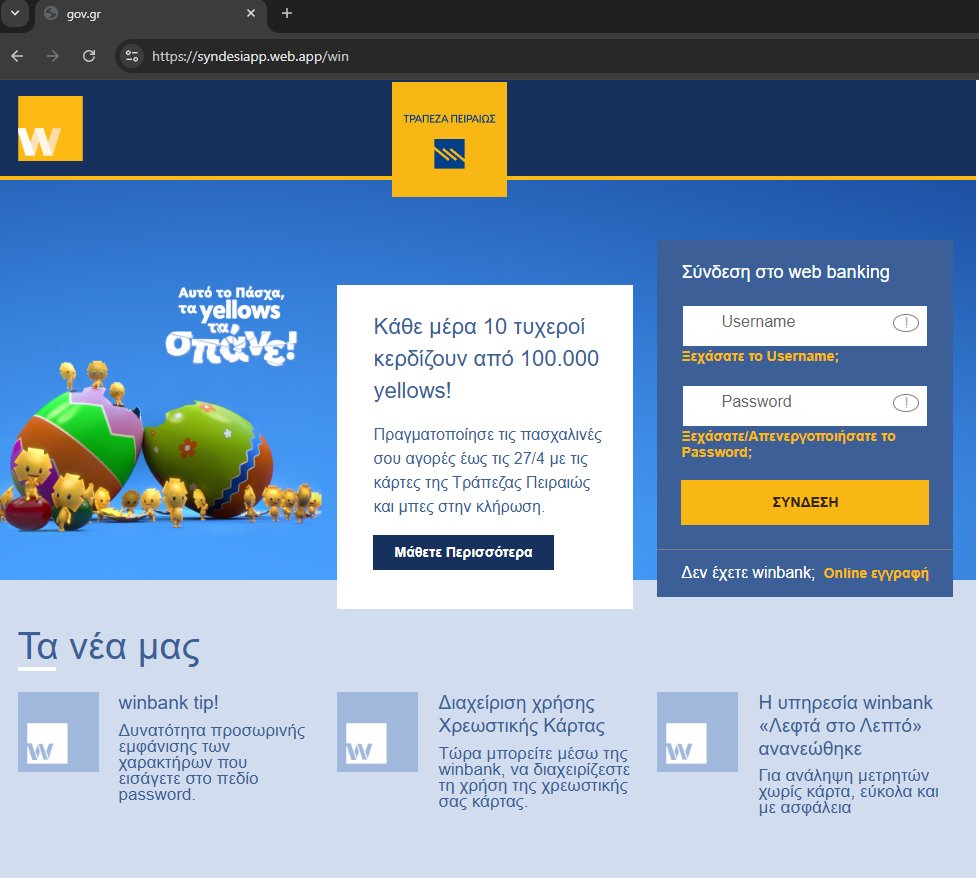Image resolution: width=979 pixels, height=878 pixels.
Task: Click the W thumbnail beside 'Διαχείριση χρήσης Χρεωστικής Κάρτας'
Action: (377, 731)
